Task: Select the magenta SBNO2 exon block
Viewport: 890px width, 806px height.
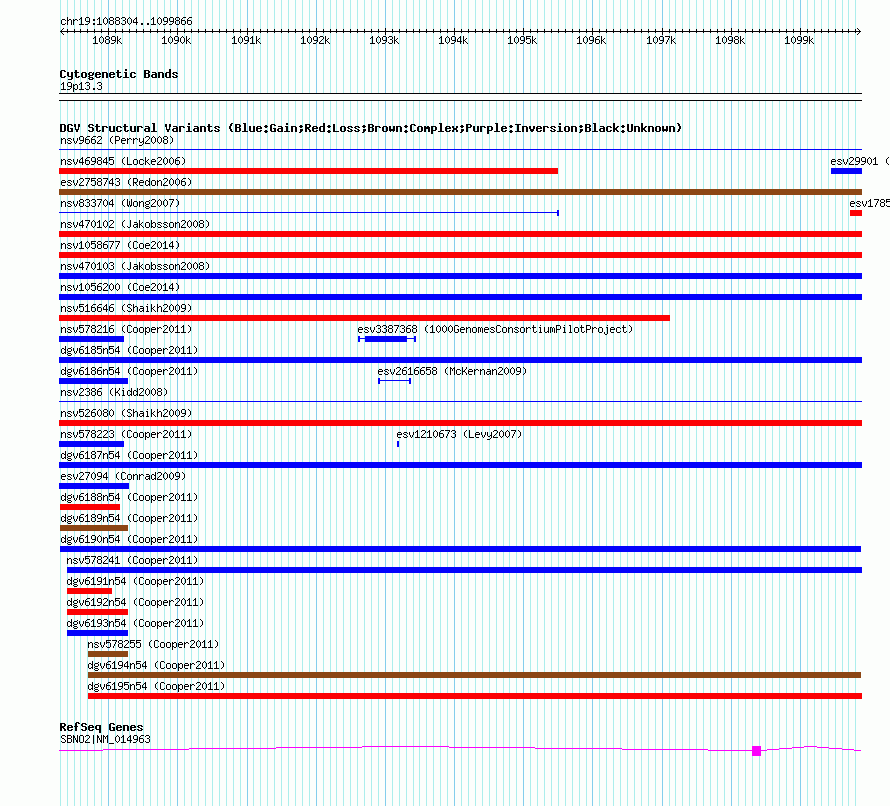Action: (757, 751)
